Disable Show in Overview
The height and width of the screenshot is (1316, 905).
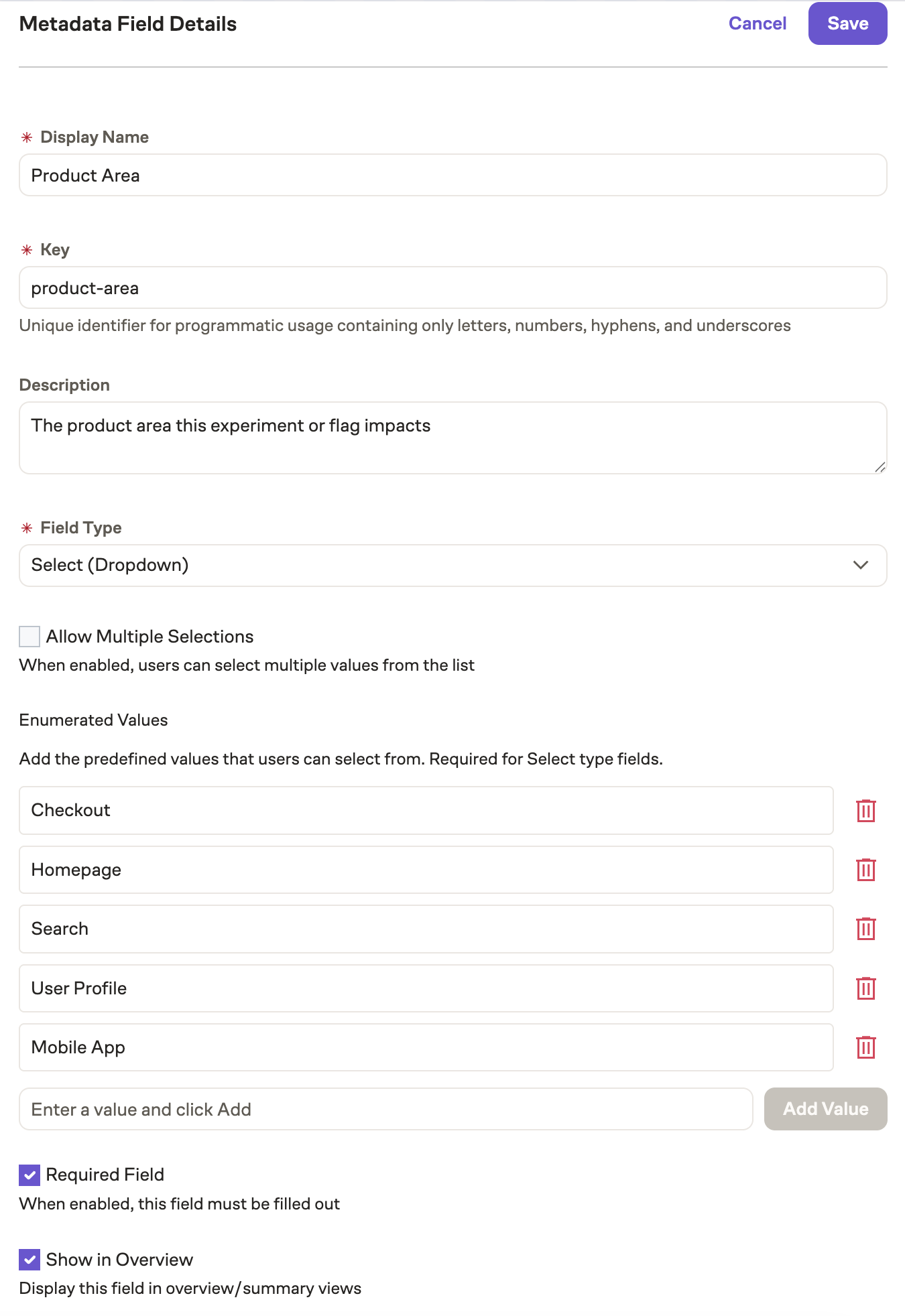(x=29, y=1259)
